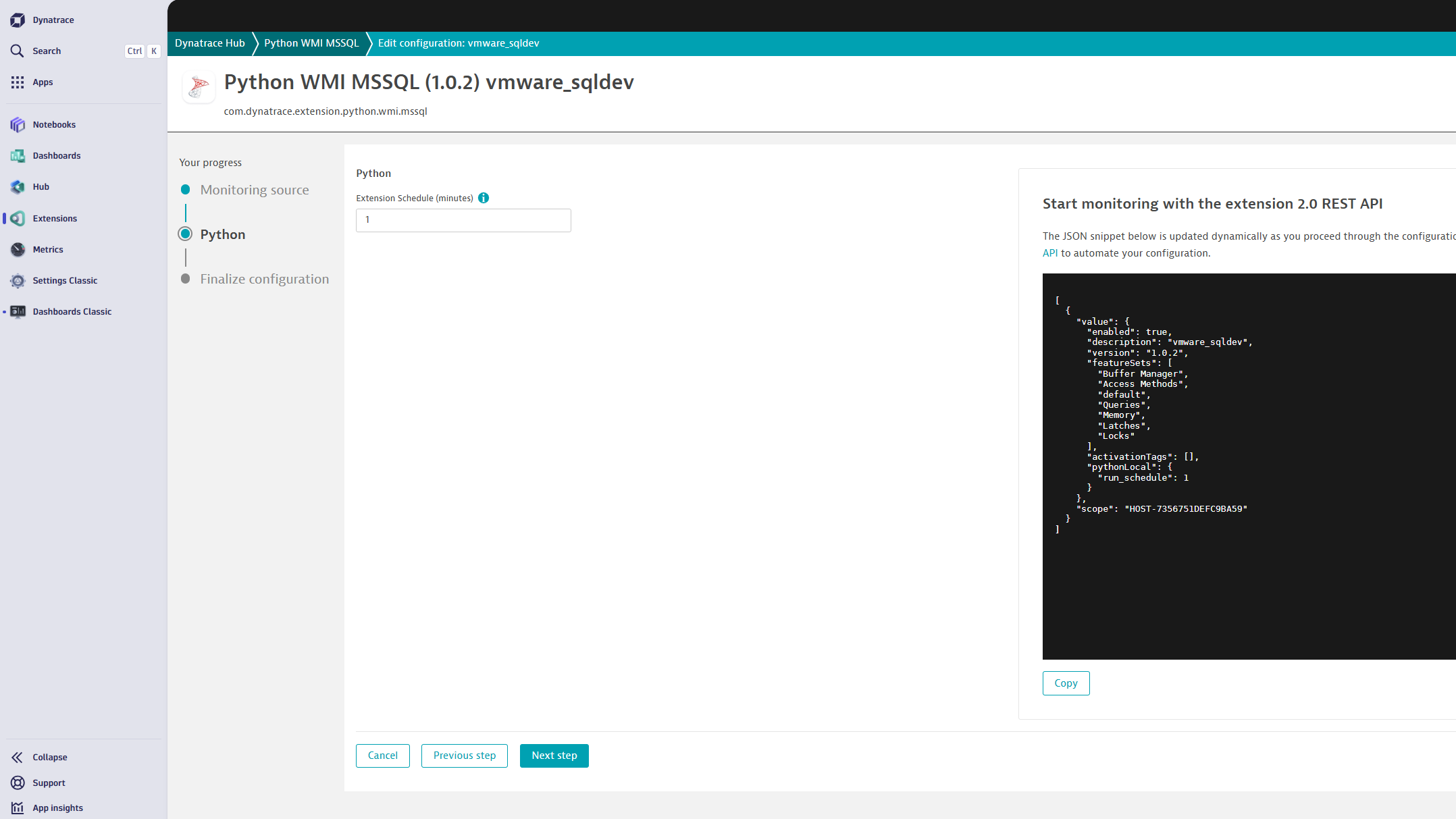Viewport: 1456px width, 819px height.
Task: Open Settings Classic menu label
Action: (65, 281)
